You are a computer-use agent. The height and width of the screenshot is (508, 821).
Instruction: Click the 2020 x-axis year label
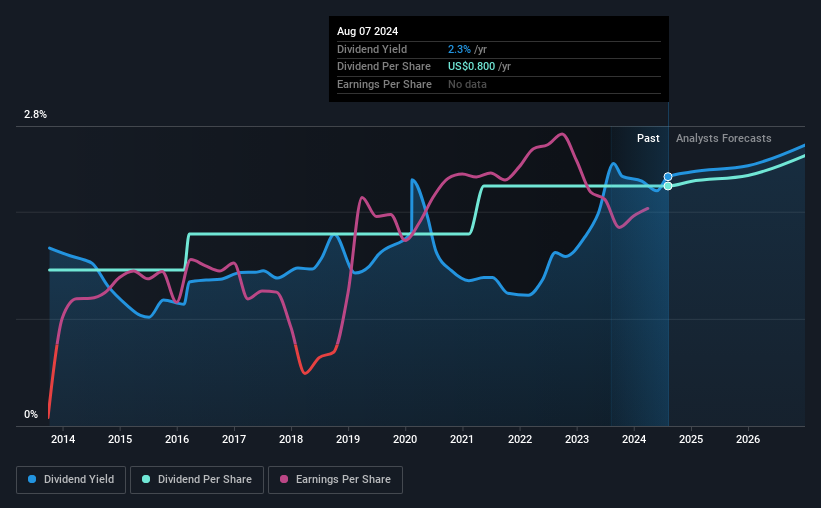pyautogui.click(x=405, y=439)
